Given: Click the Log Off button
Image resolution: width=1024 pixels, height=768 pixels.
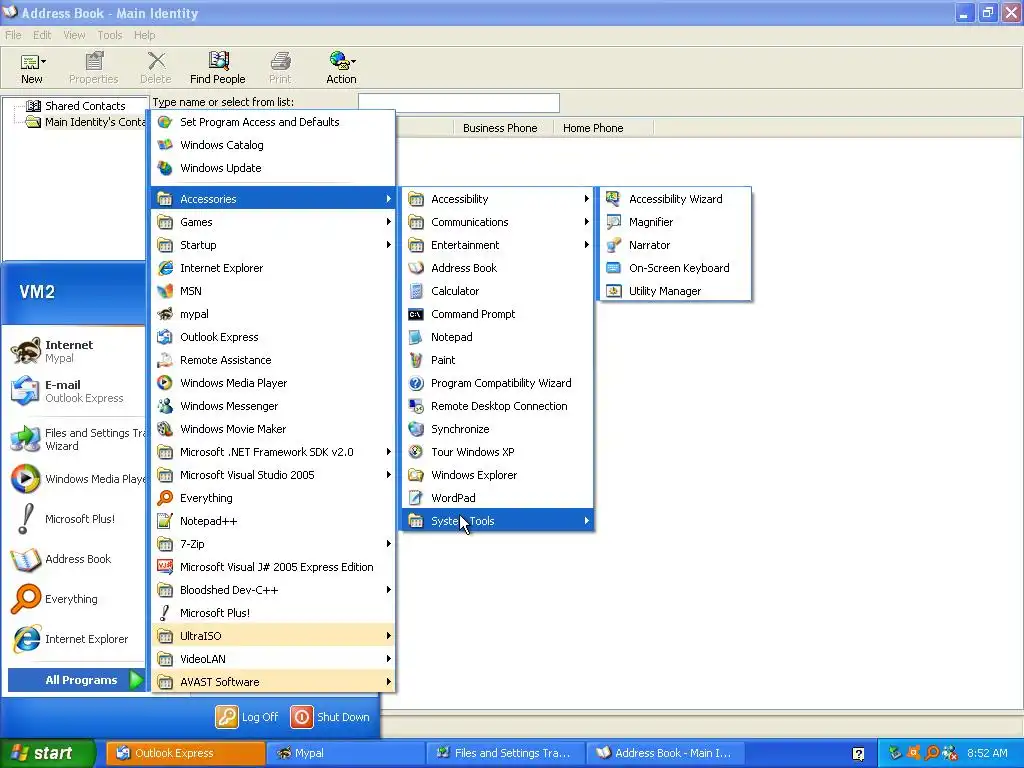Looking at the screenshot, I should [248, 716].
